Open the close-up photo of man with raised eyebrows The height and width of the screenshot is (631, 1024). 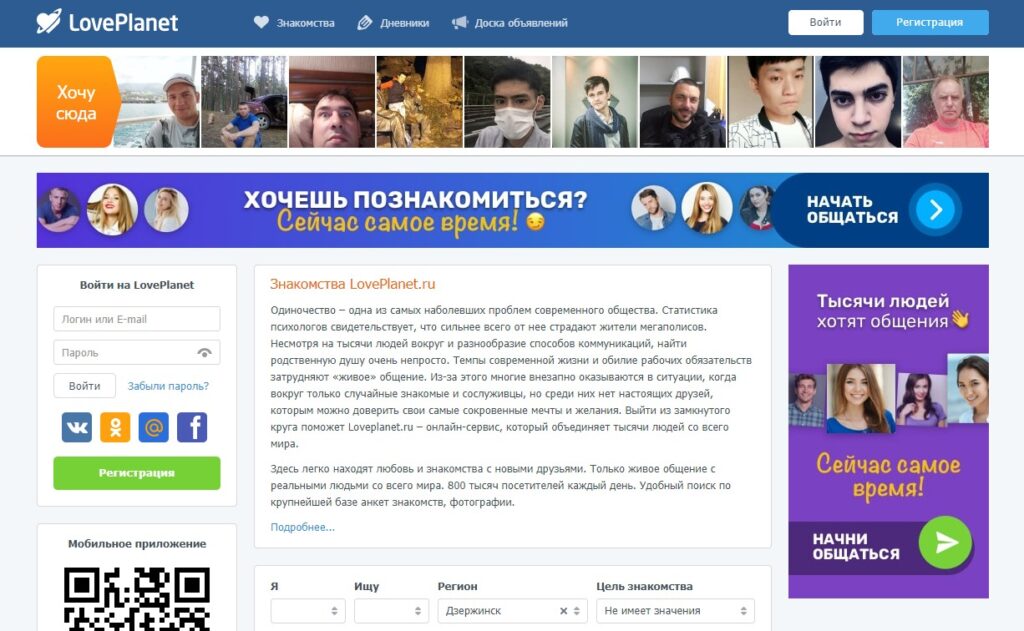[332, 102]
